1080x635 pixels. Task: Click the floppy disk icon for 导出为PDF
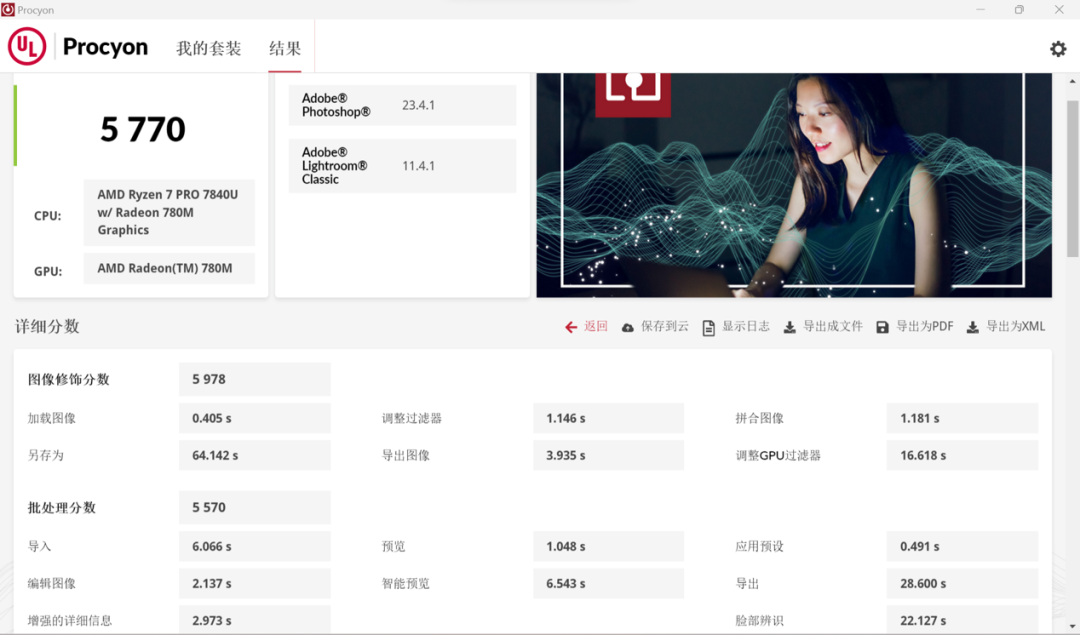pyautogui.click(x=882, y=327)
